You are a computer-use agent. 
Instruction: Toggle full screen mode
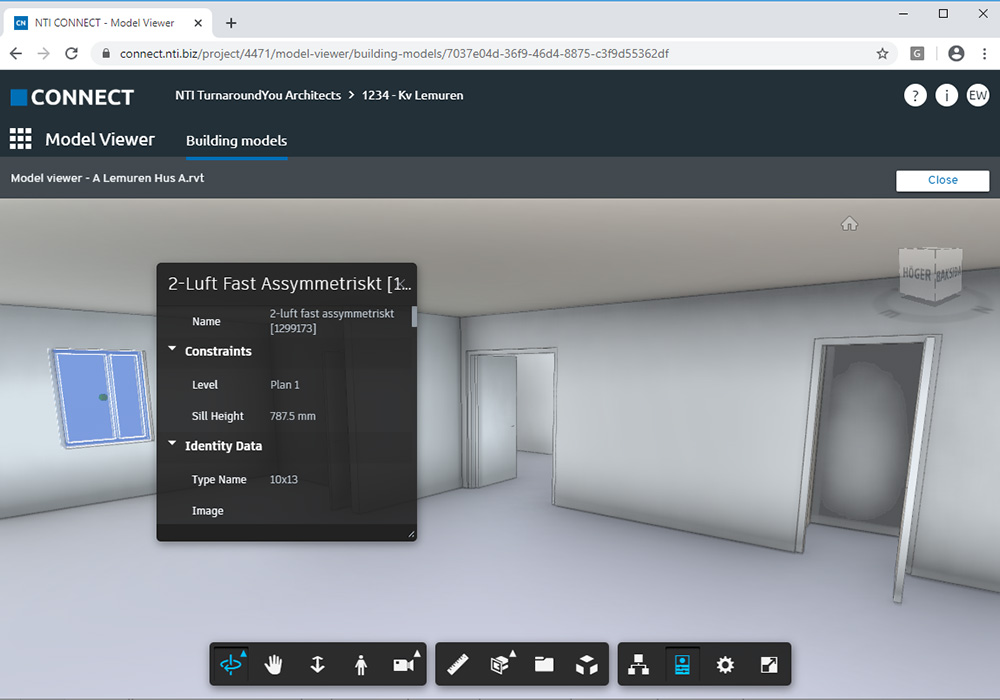pyautogui.click(x=769, y=665)
